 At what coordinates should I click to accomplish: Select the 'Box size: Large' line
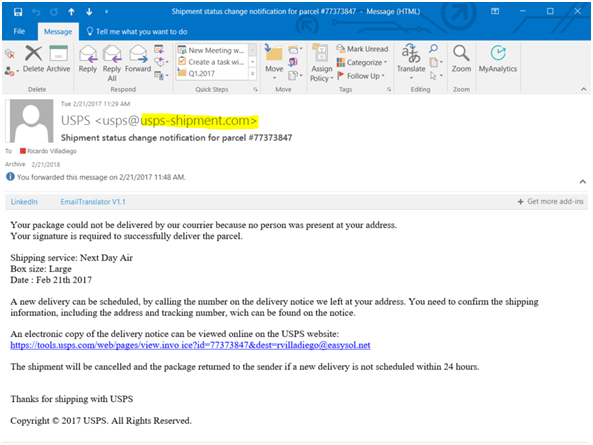[x=41, y=269]
